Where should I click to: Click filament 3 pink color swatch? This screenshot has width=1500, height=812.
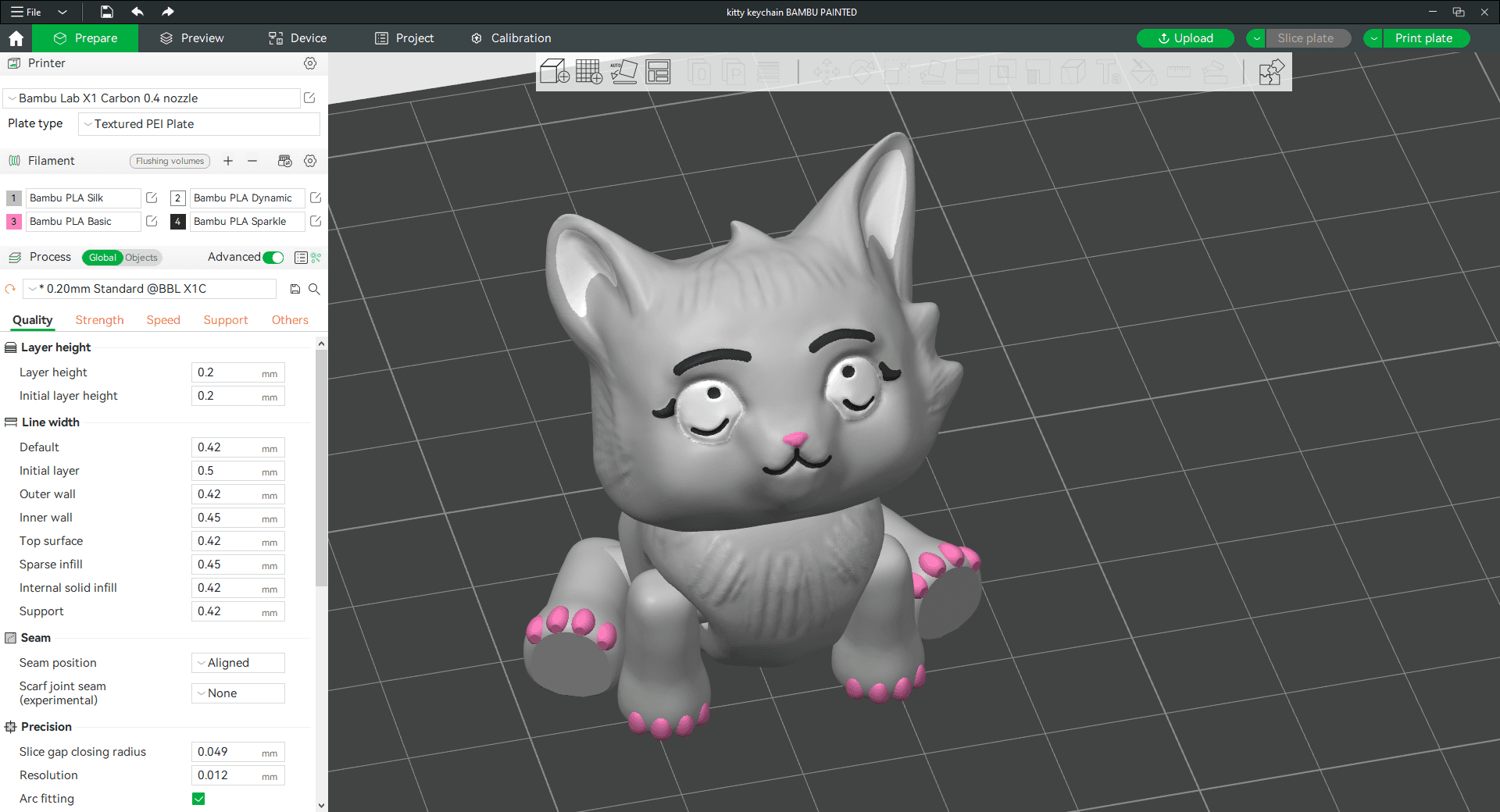pos(14,222)
